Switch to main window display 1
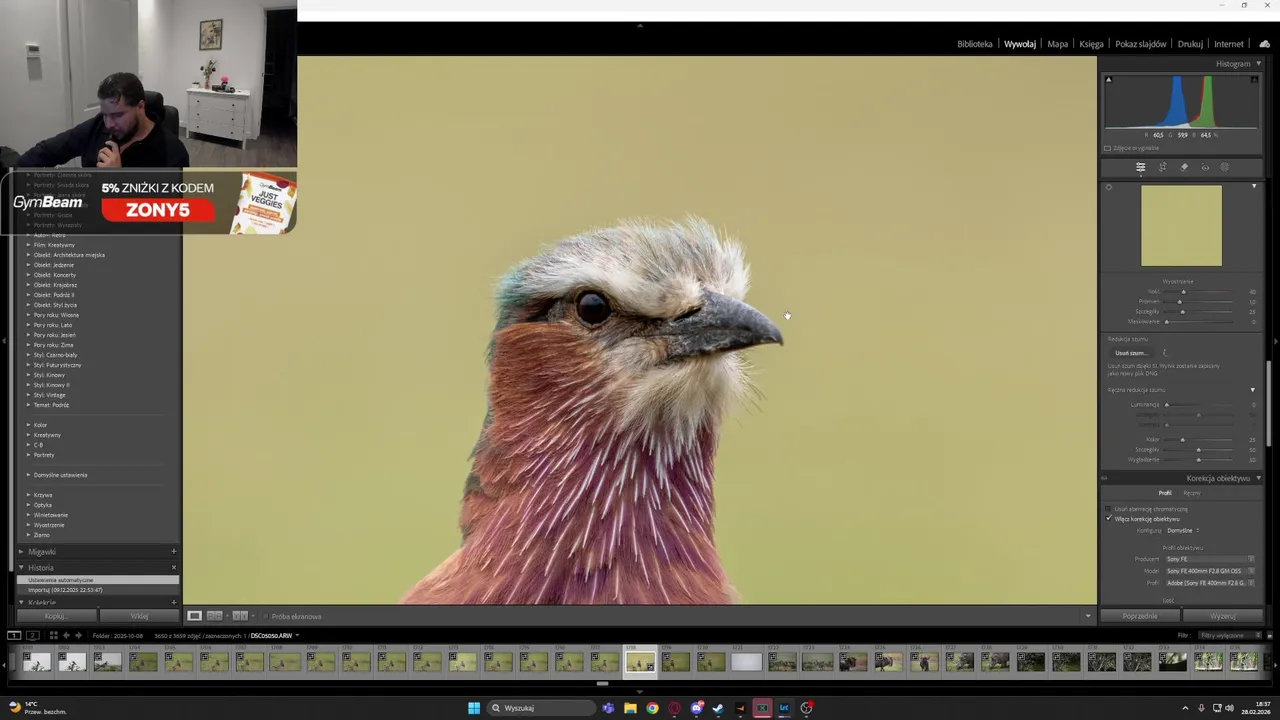Screen dimensions: 1280x720 click(x=14, y=635)
